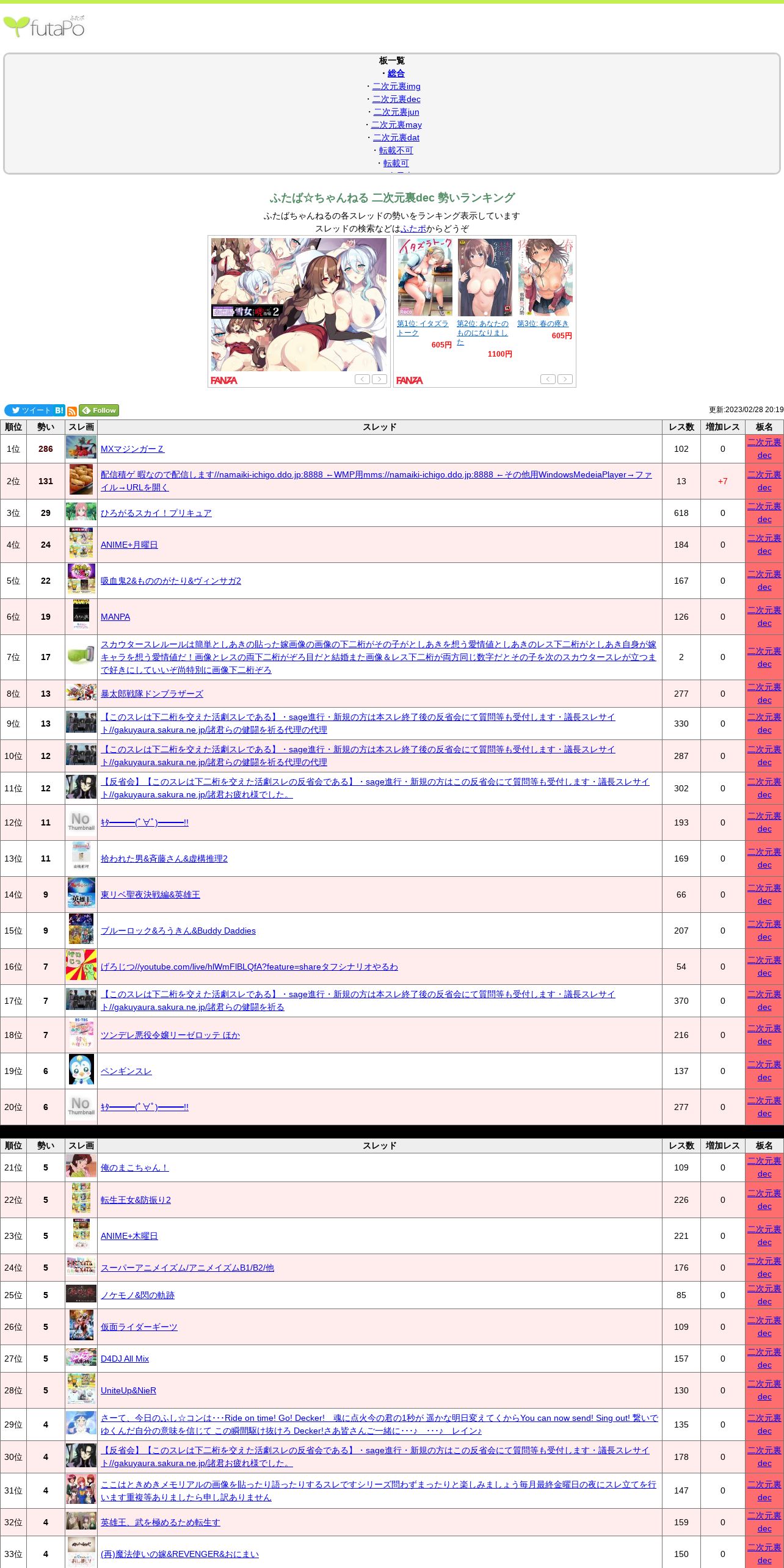Viewport: 784px width, 1568px height.
Task: Select 転載可 in the board list
Action: [x=396, y=163]
